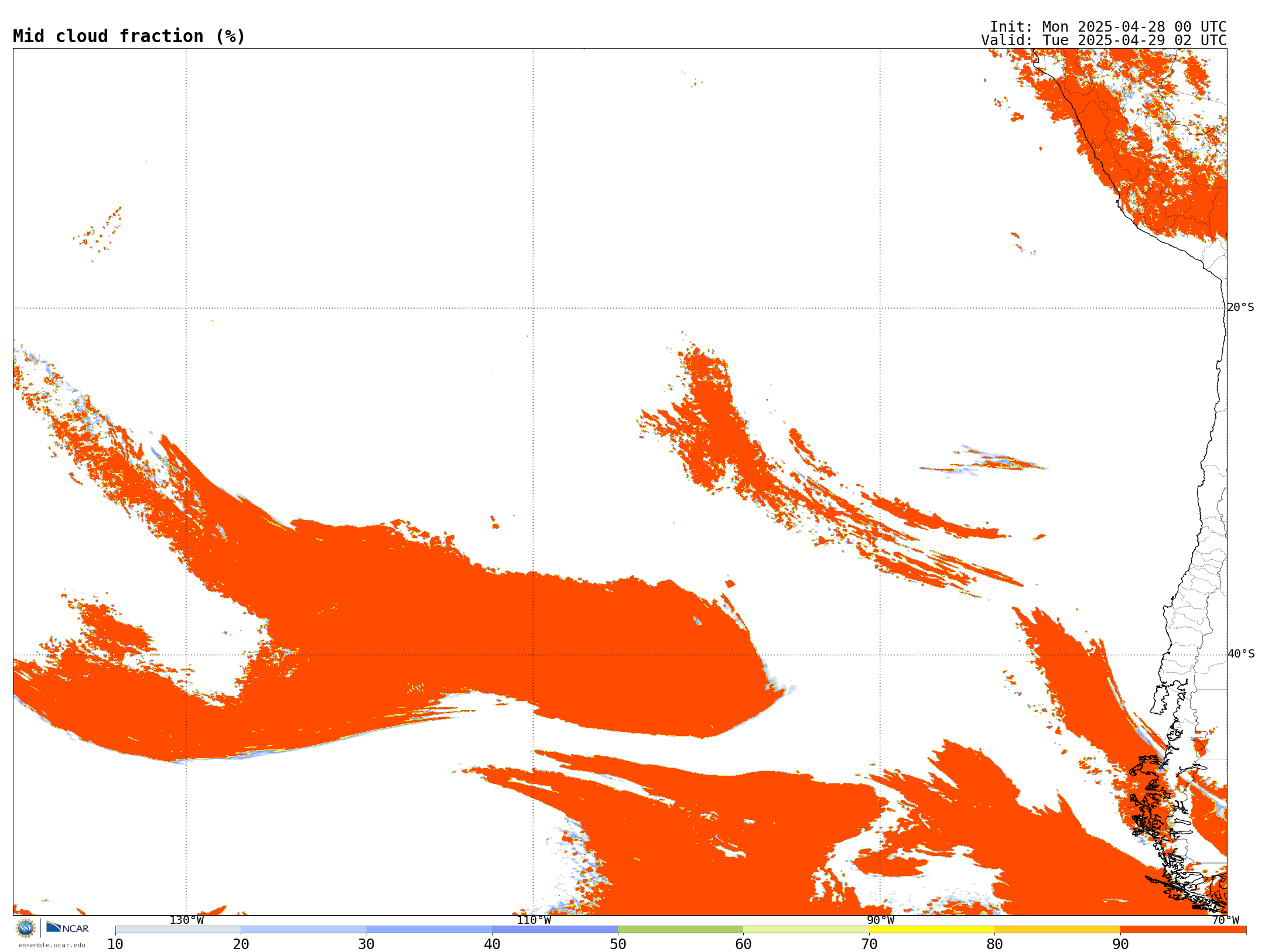Click the 70°W longitude label

click(x=1225, y=920)
